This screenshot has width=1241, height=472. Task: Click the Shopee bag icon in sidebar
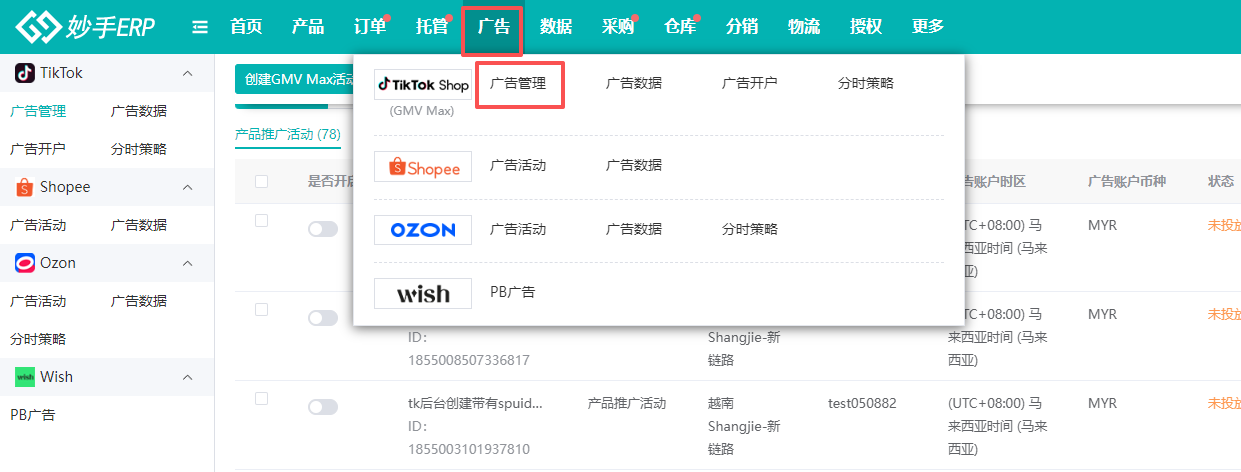point(24,187)
